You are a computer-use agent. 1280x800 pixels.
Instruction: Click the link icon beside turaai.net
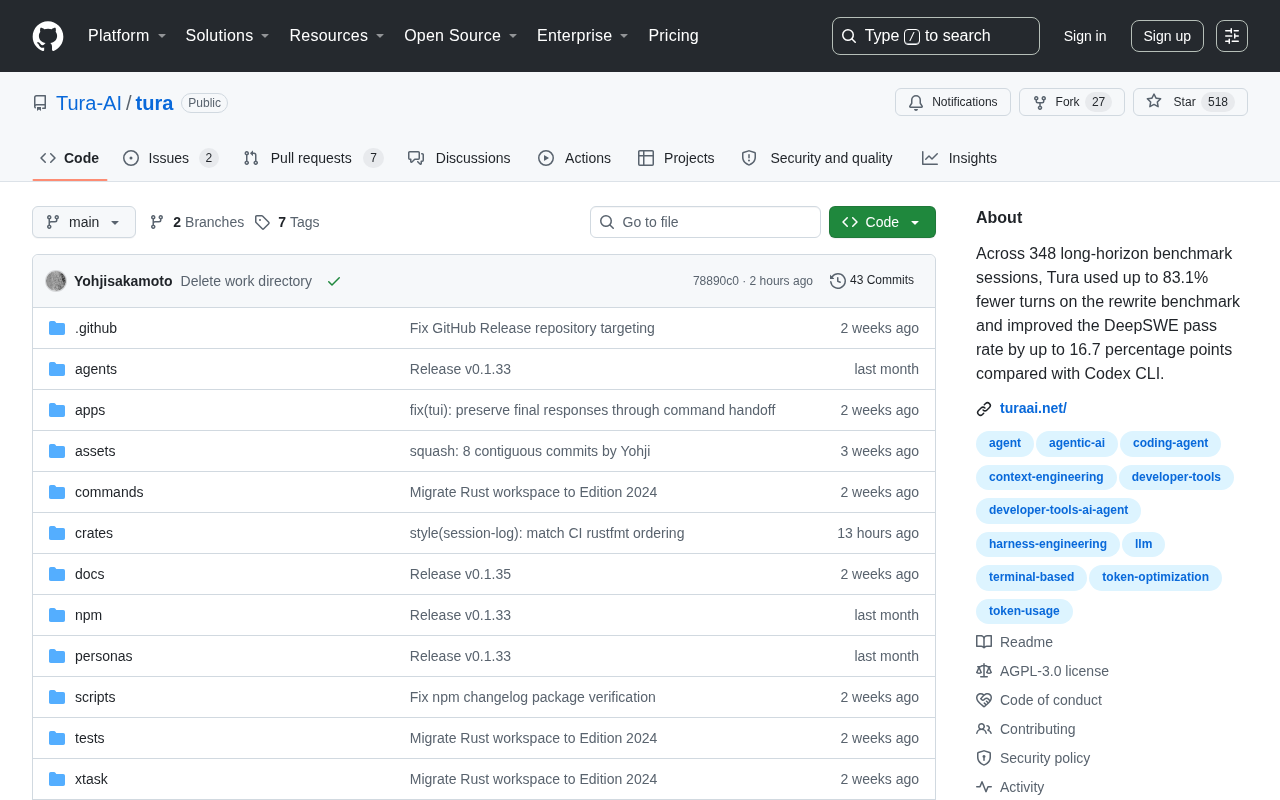pos(984,408)
